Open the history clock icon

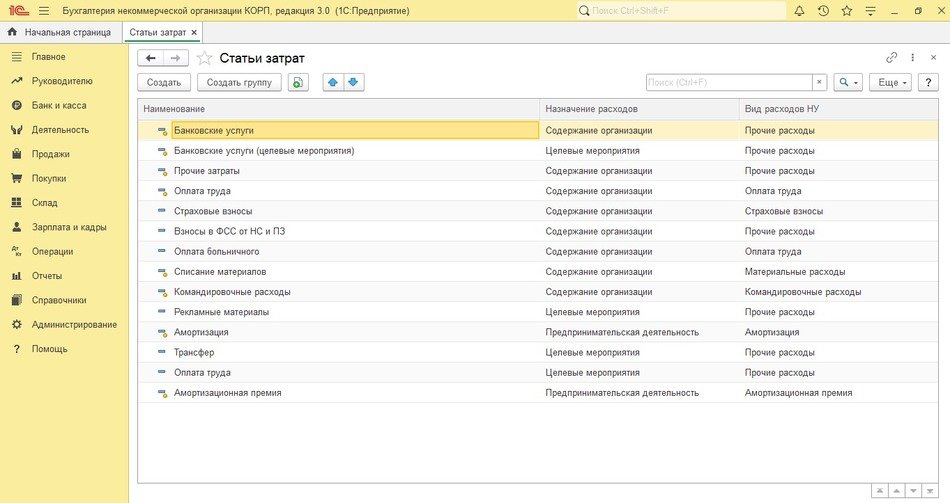(823, 11)
